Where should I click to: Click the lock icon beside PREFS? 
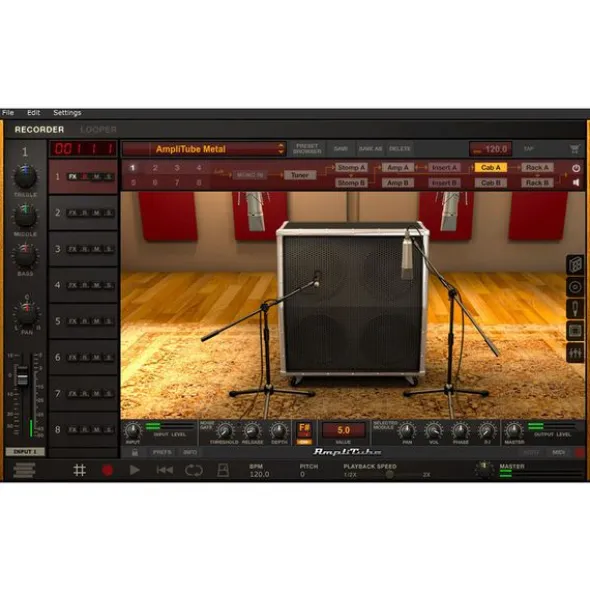[135, 452]
